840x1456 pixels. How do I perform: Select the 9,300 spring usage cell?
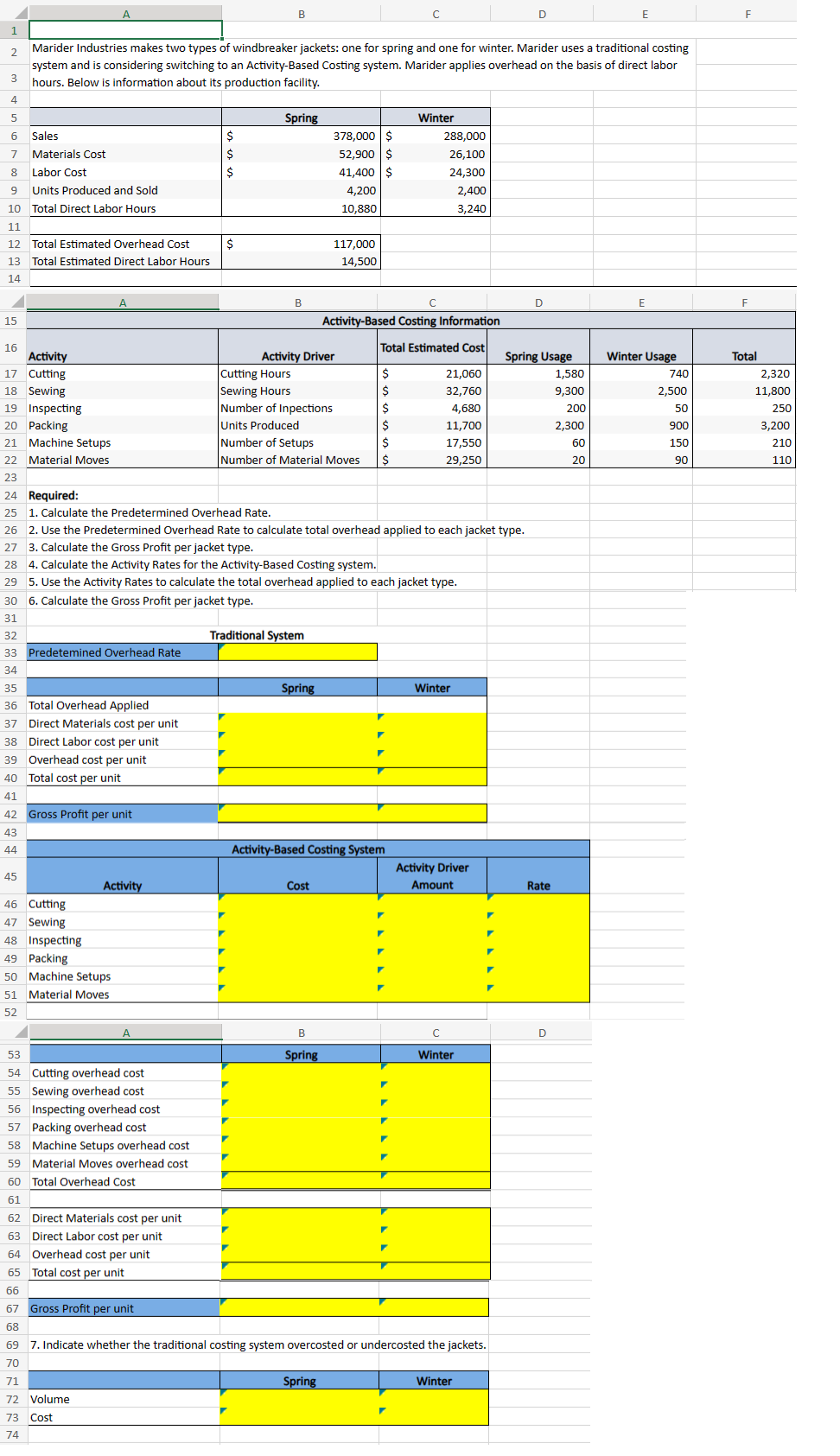coord(538,391)
